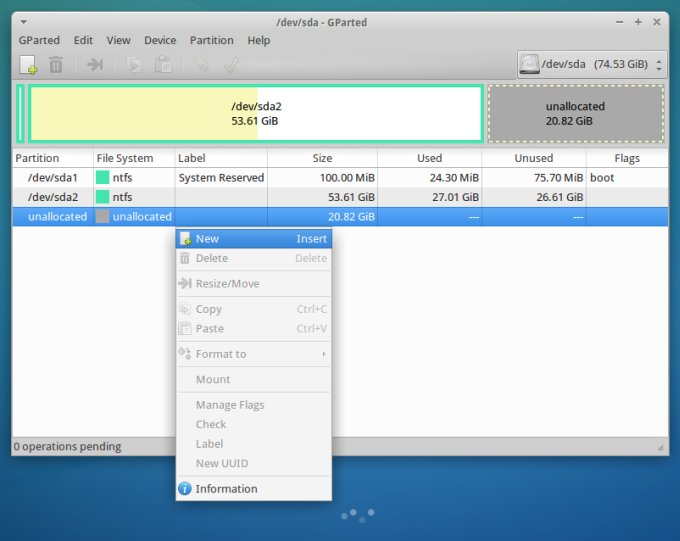Screen dimensions: 680x541
Task: Click the New partition toolbar icon
Action: 28,65
